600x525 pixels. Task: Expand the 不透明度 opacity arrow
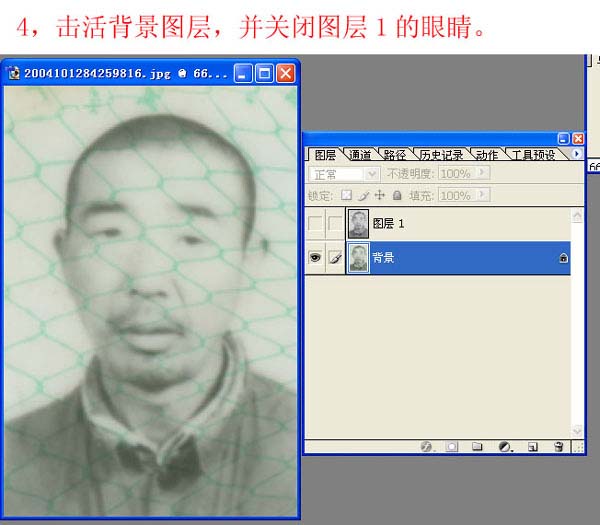(x=483, y=174)
